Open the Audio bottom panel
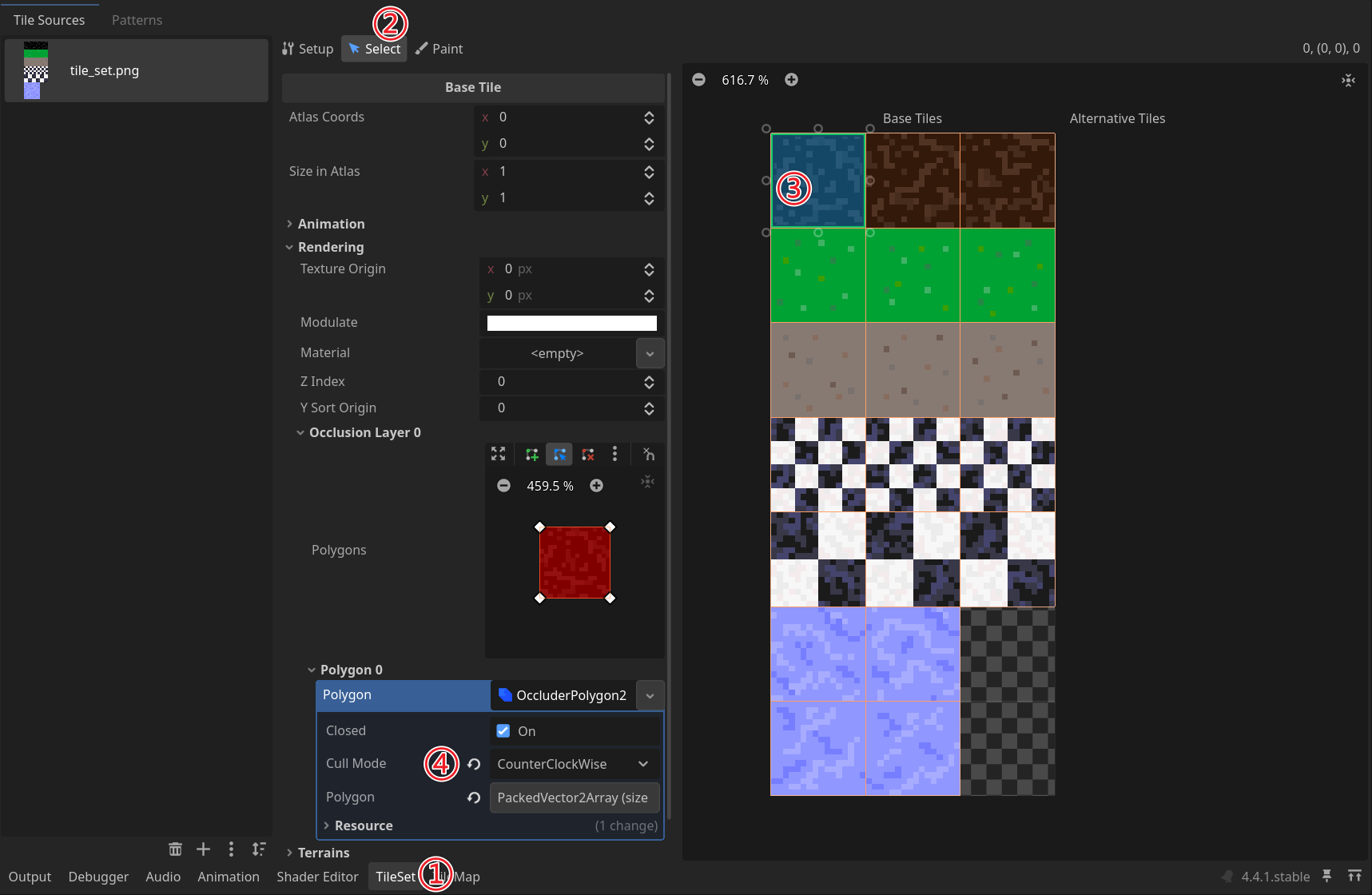 163,877
